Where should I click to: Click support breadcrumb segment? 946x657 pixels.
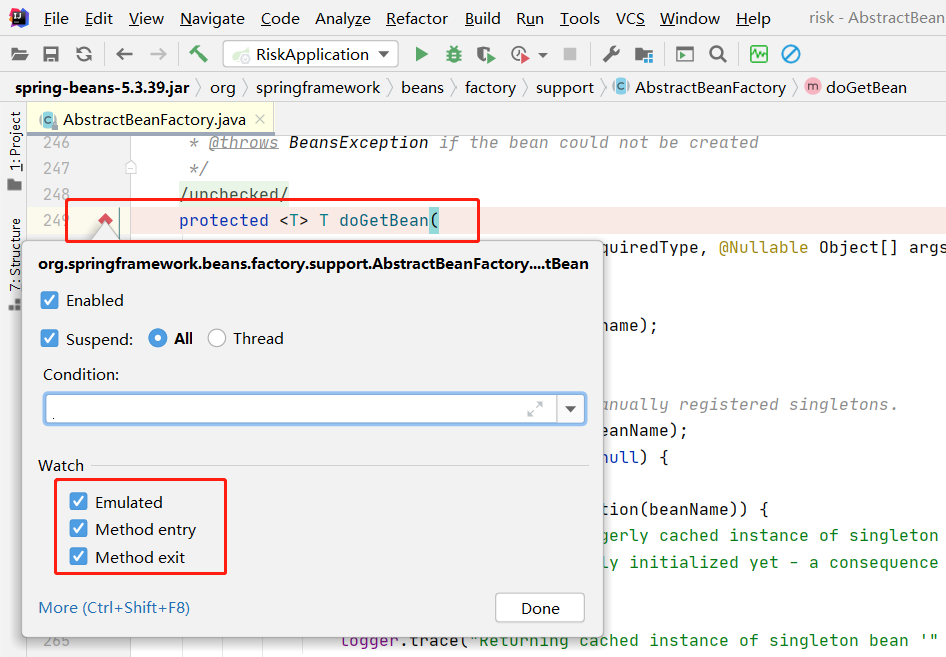(565, 88)
